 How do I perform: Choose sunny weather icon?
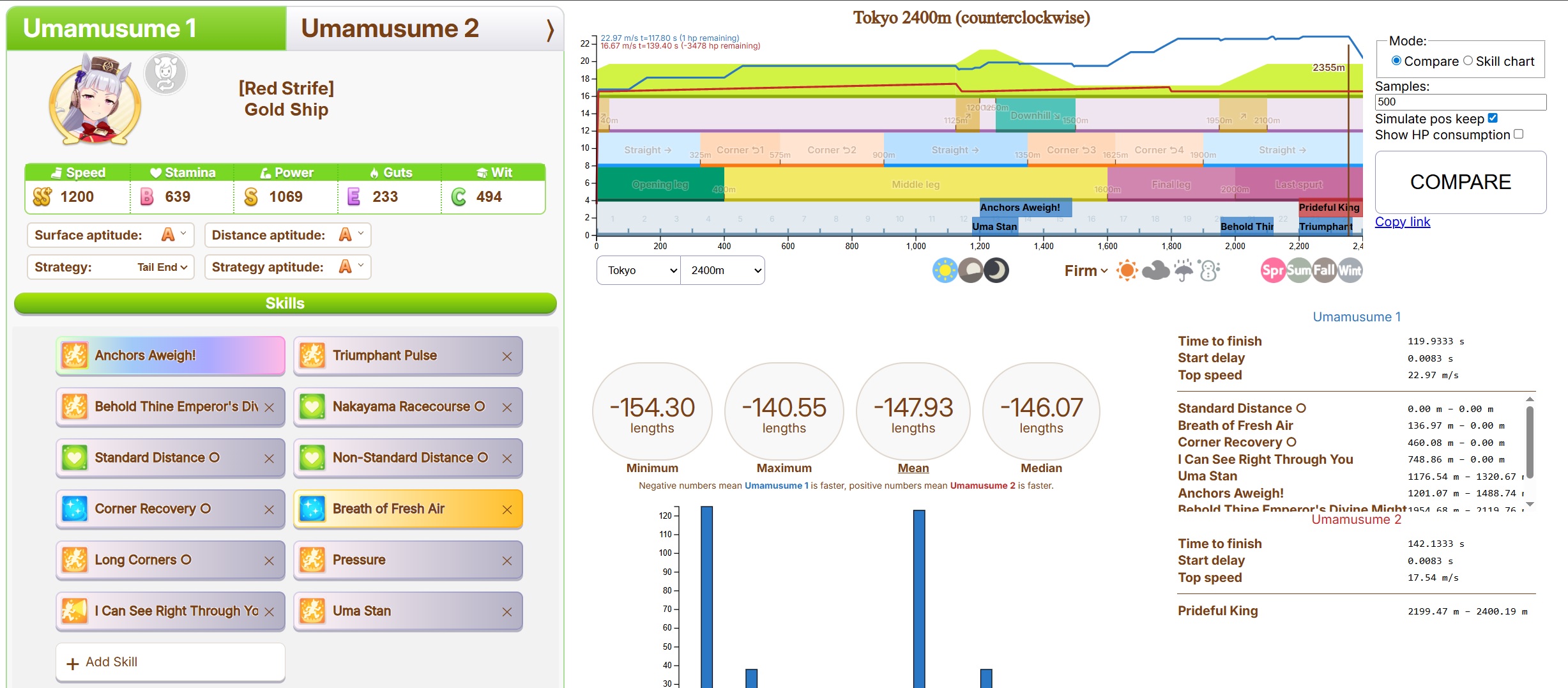point(1127,270)
